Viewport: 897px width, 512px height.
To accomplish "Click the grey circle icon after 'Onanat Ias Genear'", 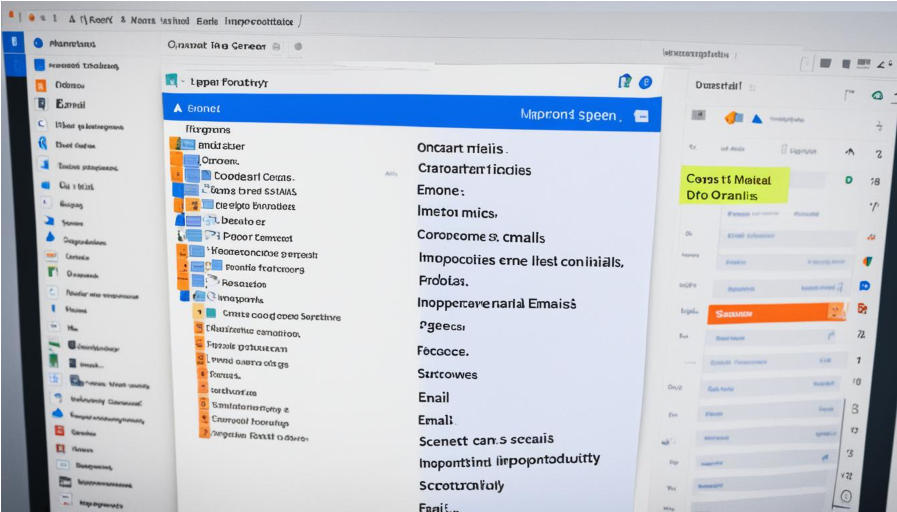I will click(x=298, y=46).
